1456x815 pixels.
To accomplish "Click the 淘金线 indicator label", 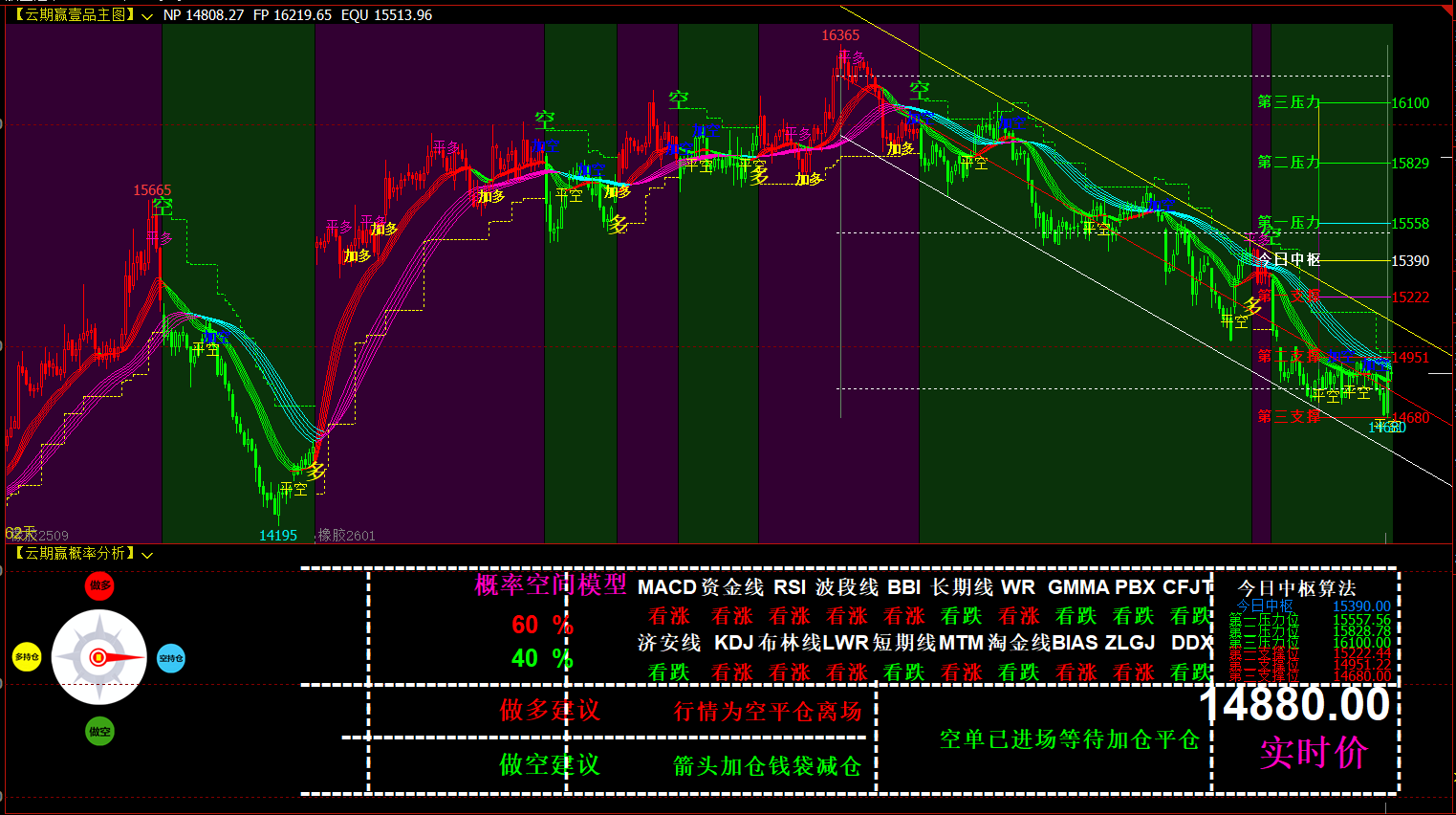I will (x=1019, y=644).
